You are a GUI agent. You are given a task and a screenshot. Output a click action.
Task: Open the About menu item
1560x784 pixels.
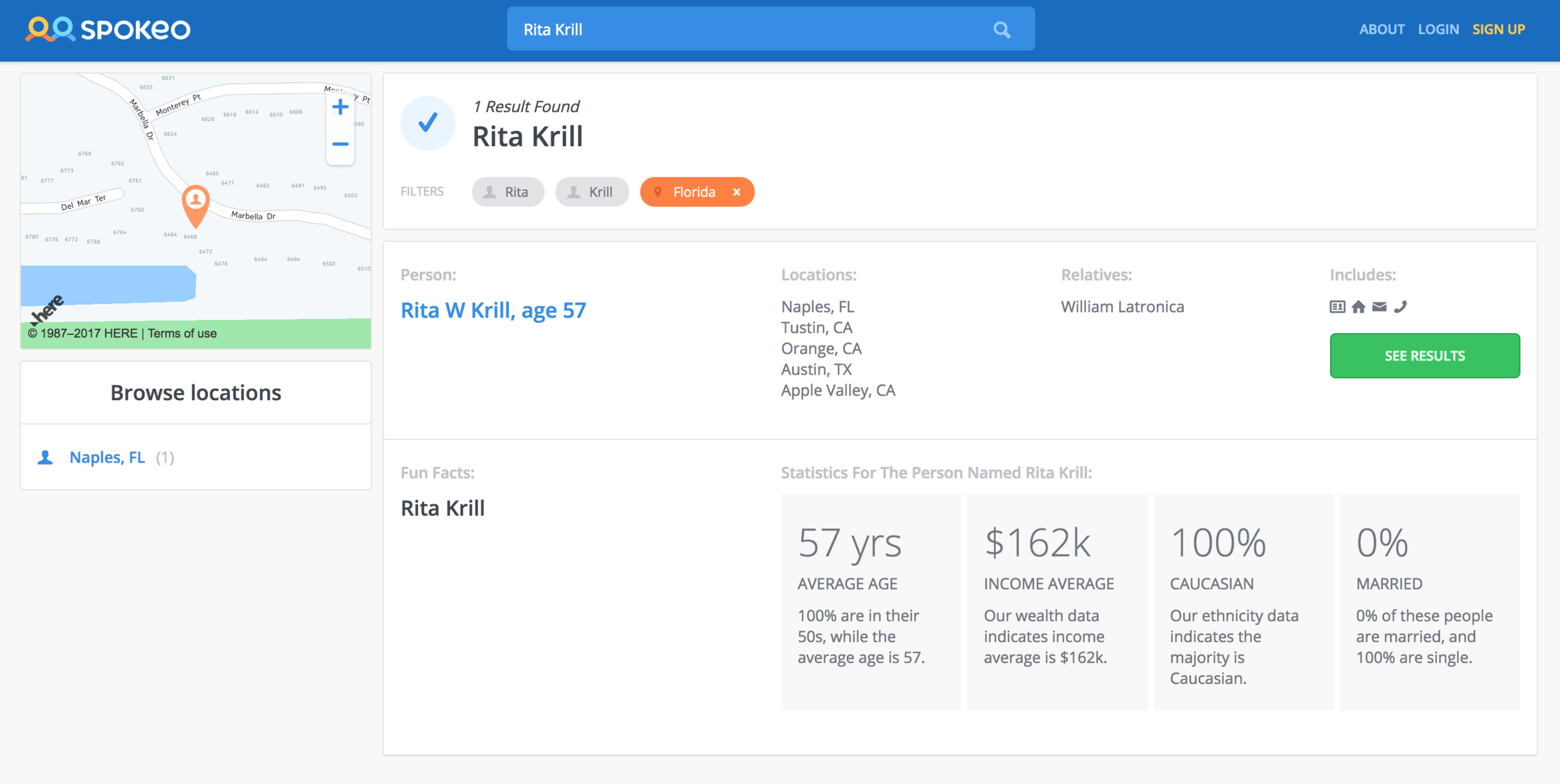(x=1382, y=29)
